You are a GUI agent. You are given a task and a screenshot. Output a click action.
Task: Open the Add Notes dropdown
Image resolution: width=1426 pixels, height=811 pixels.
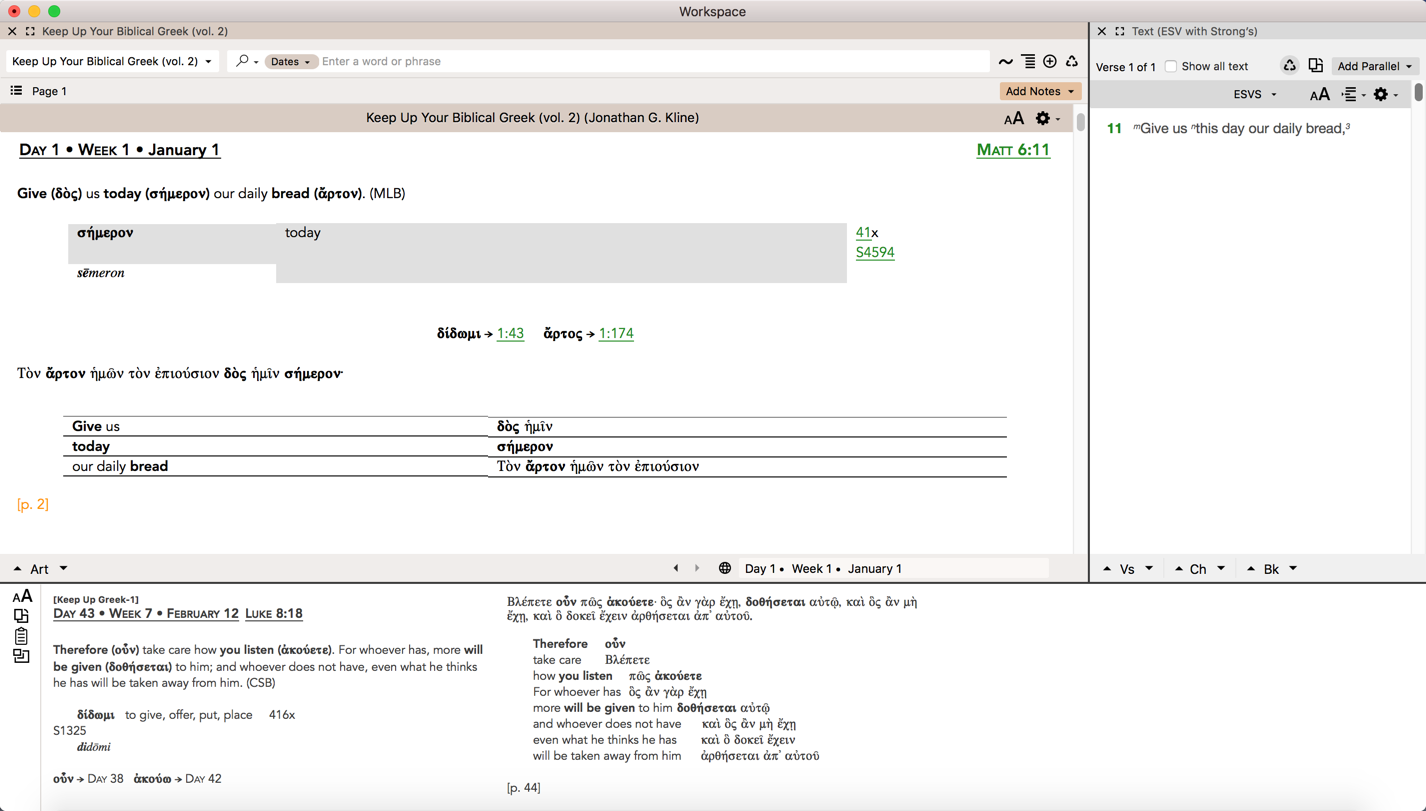[1039, 91]
